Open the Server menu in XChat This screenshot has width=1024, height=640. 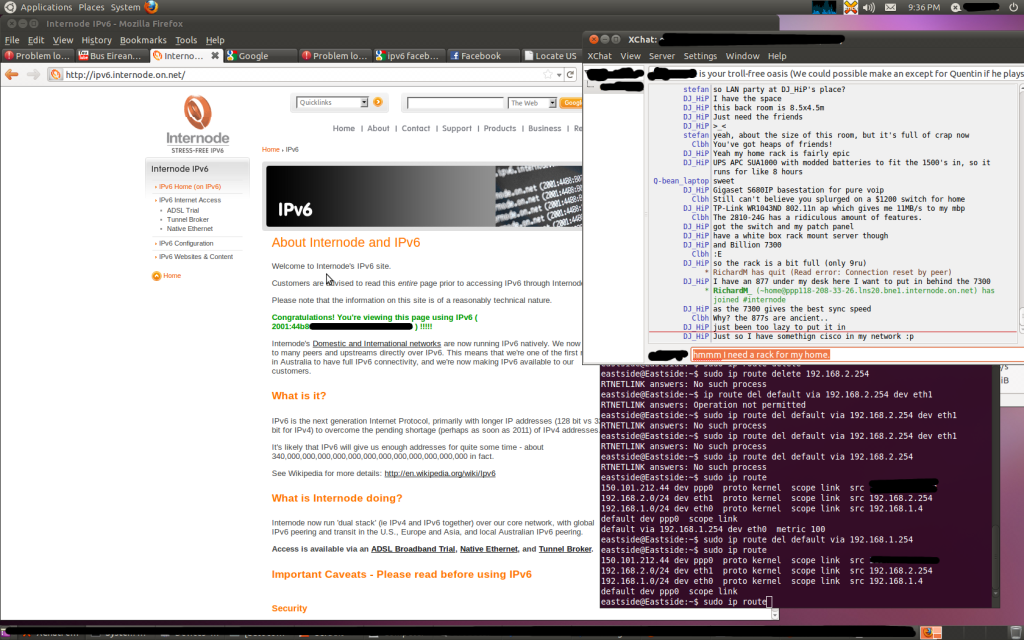(662, 56)
